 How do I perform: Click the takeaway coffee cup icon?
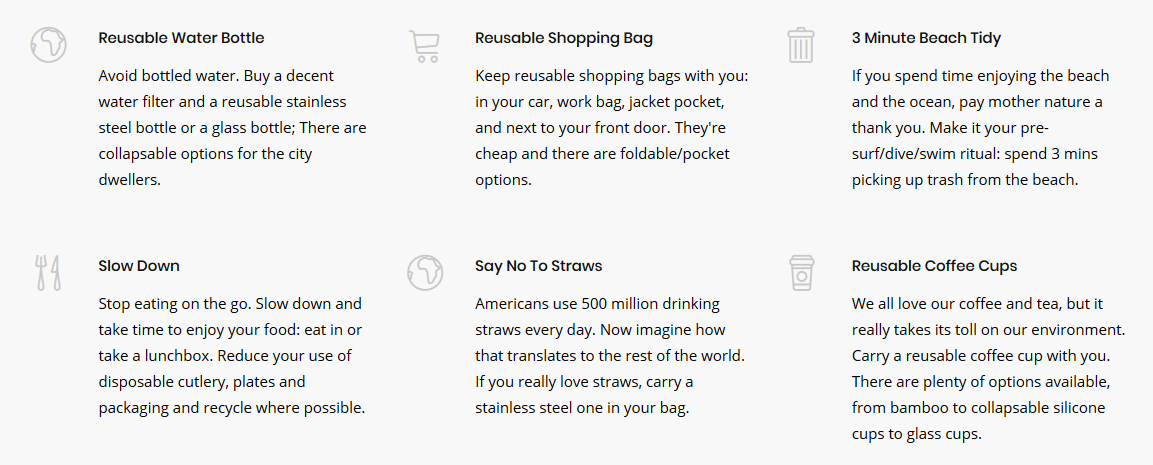coord(801,273)
